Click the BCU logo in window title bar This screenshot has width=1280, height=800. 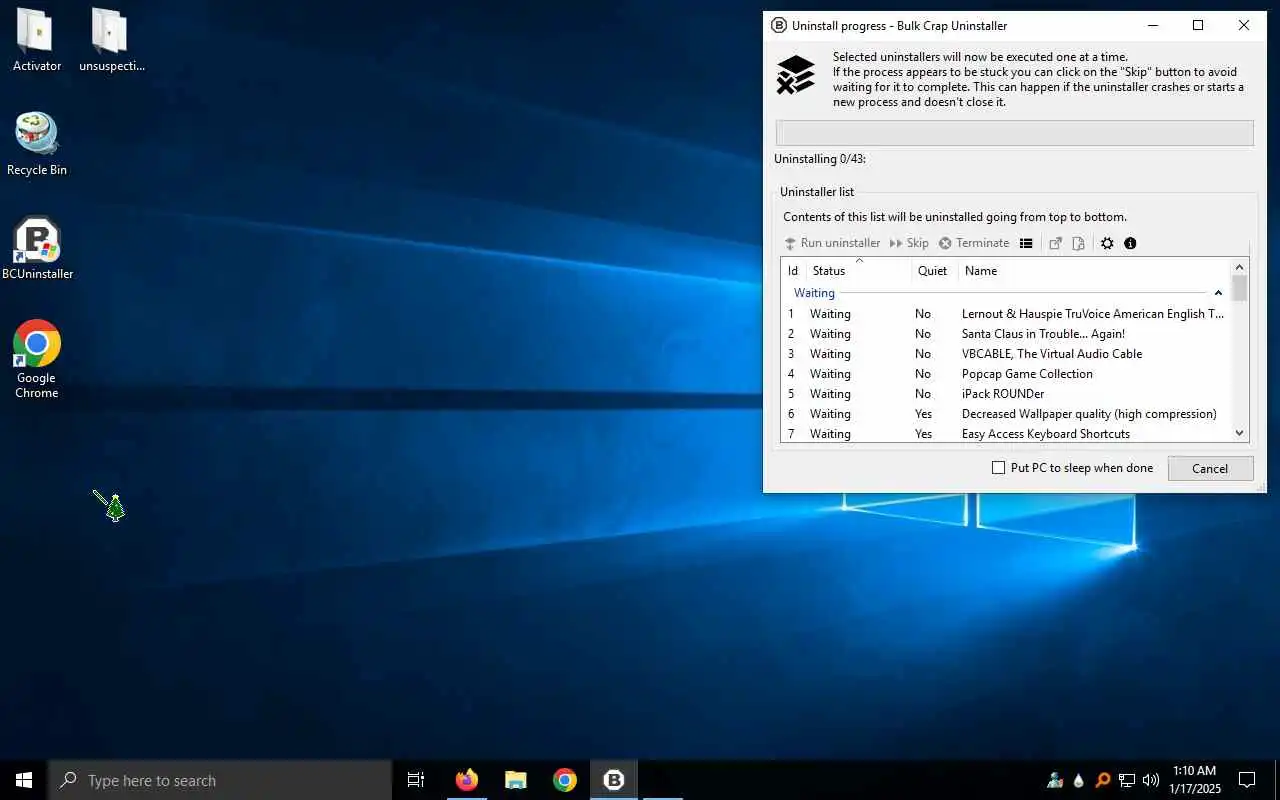[x=779, y=26]
